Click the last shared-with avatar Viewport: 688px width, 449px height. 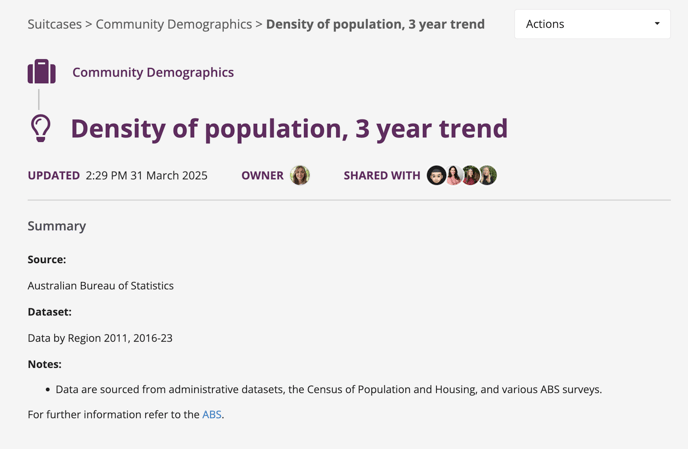(x=487, y=175)
